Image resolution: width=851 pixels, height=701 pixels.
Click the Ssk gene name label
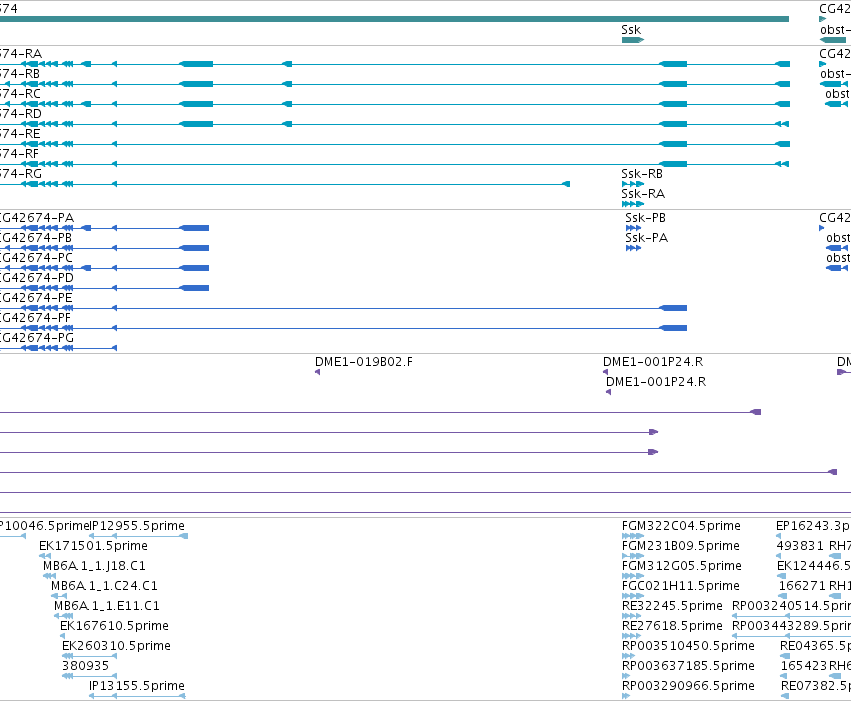631,30
